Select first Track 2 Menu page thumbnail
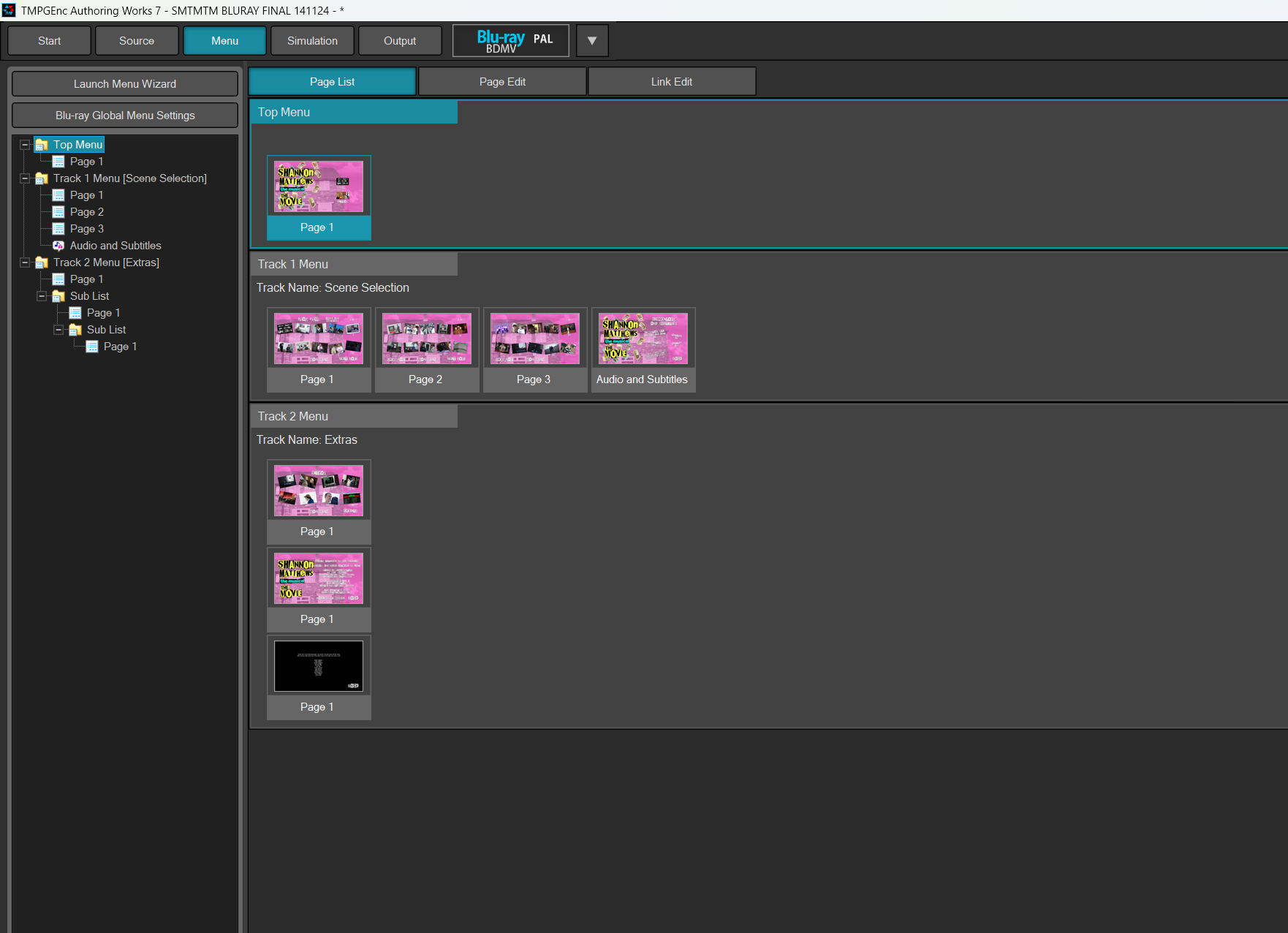This screenshot has width=1288, height=933. pos(319,502)
